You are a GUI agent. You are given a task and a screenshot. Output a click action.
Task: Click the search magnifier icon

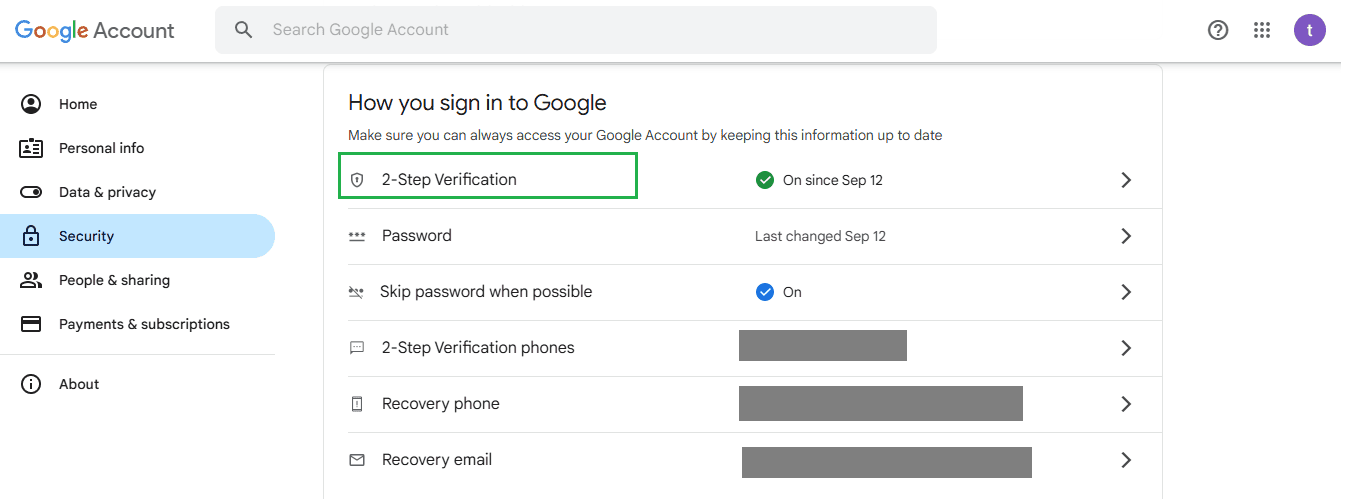coord(244,30)
